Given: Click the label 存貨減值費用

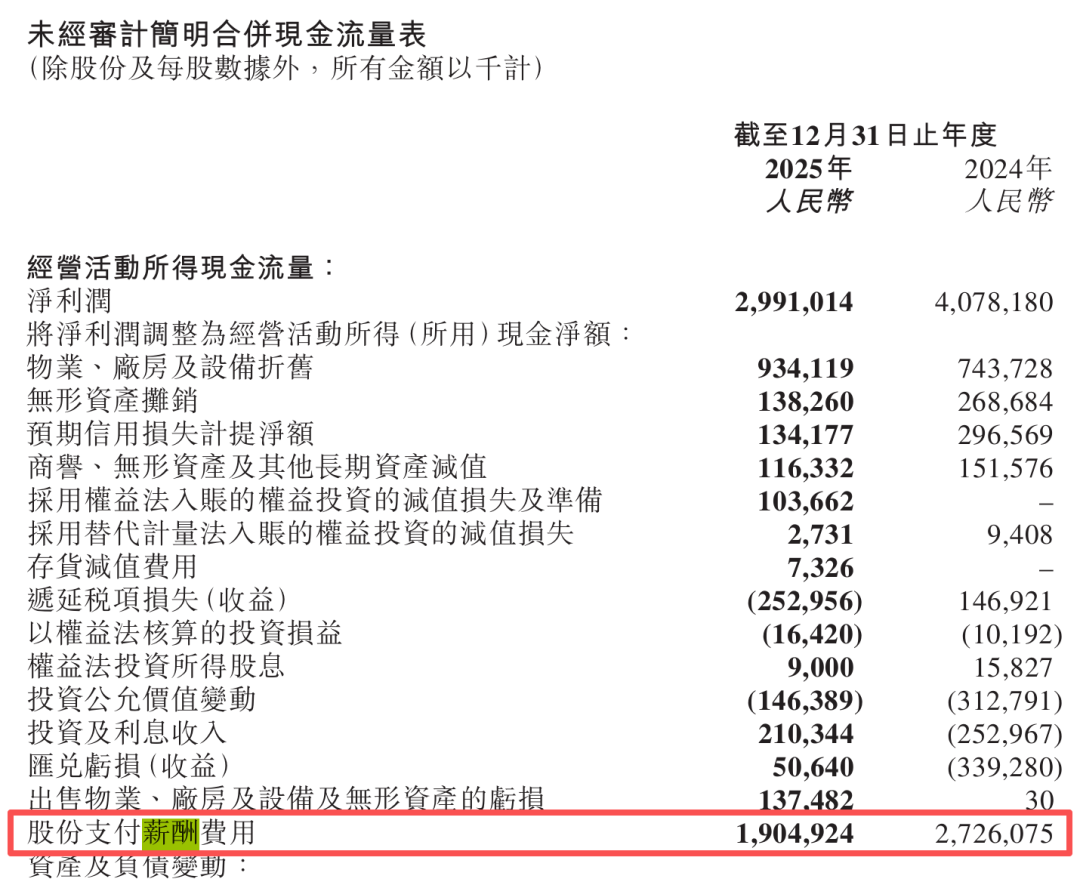Looking at the screenshot, I should point(113,566).
